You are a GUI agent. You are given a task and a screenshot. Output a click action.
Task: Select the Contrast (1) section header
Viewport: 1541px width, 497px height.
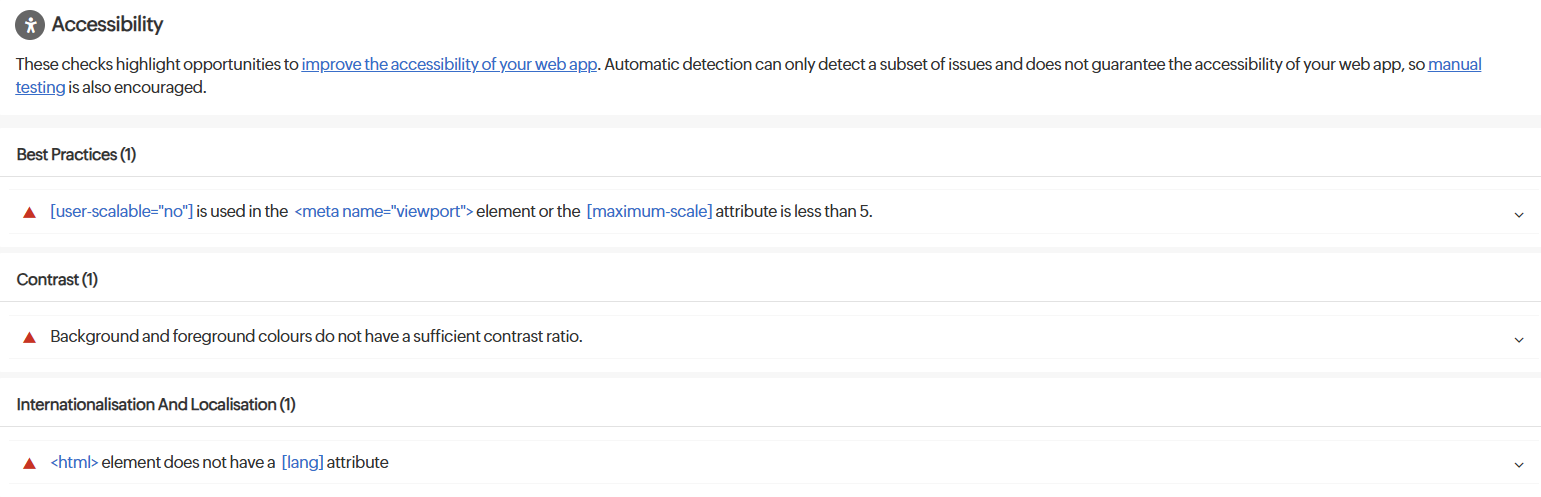click(x=57, y=280)
